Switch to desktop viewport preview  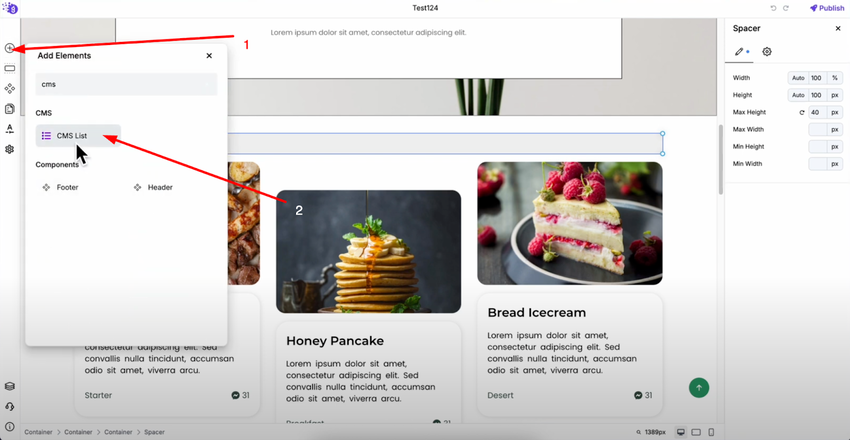pyautogui.click(x=680, y=432)
